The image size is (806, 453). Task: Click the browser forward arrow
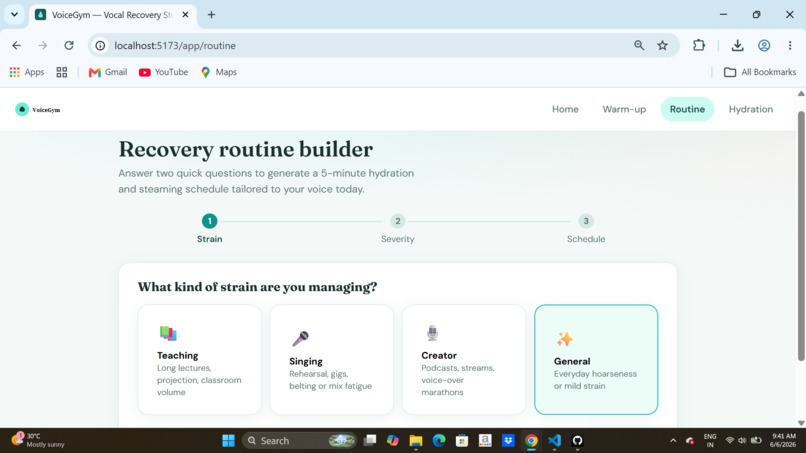pyautogui.click(x=43, y=45)
